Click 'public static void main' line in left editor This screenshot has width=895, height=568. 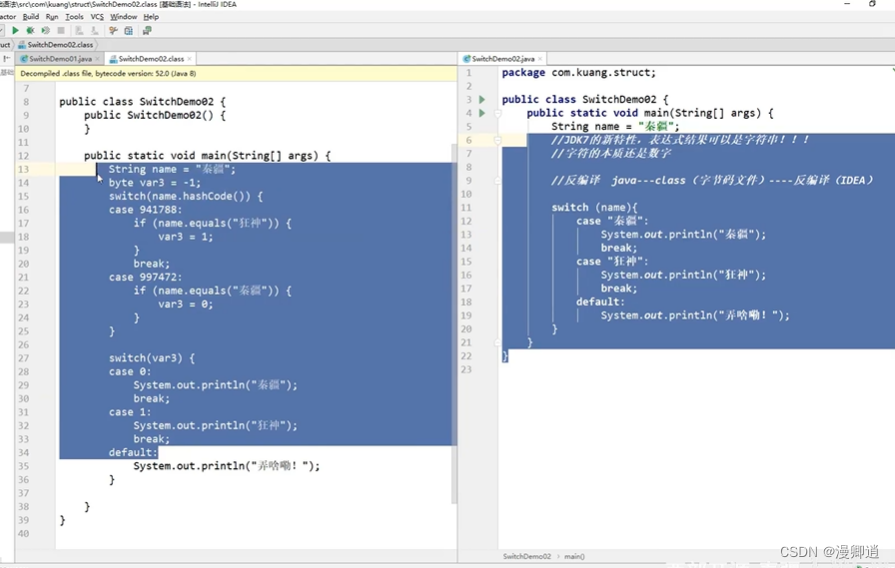click(x=207, y=156)
